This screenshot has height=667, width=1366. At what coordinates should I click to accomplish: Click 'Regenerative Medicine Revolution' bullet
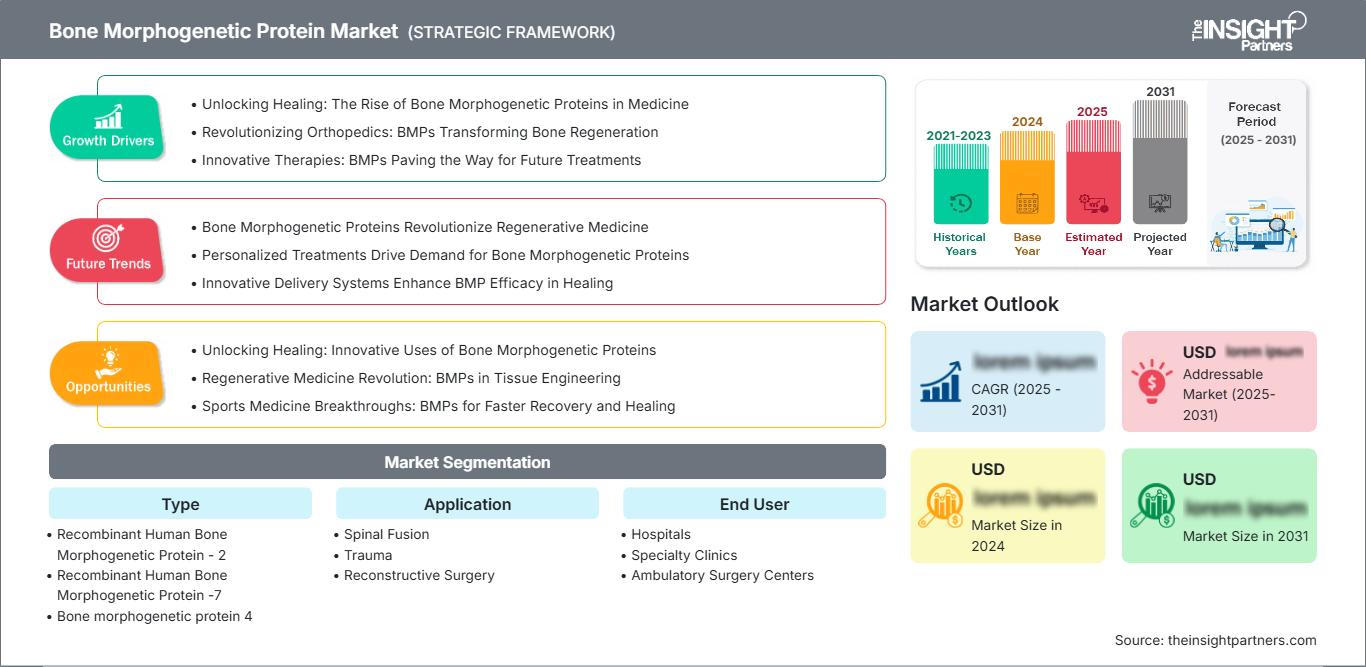pyautogui.click(x=411, y=378)
